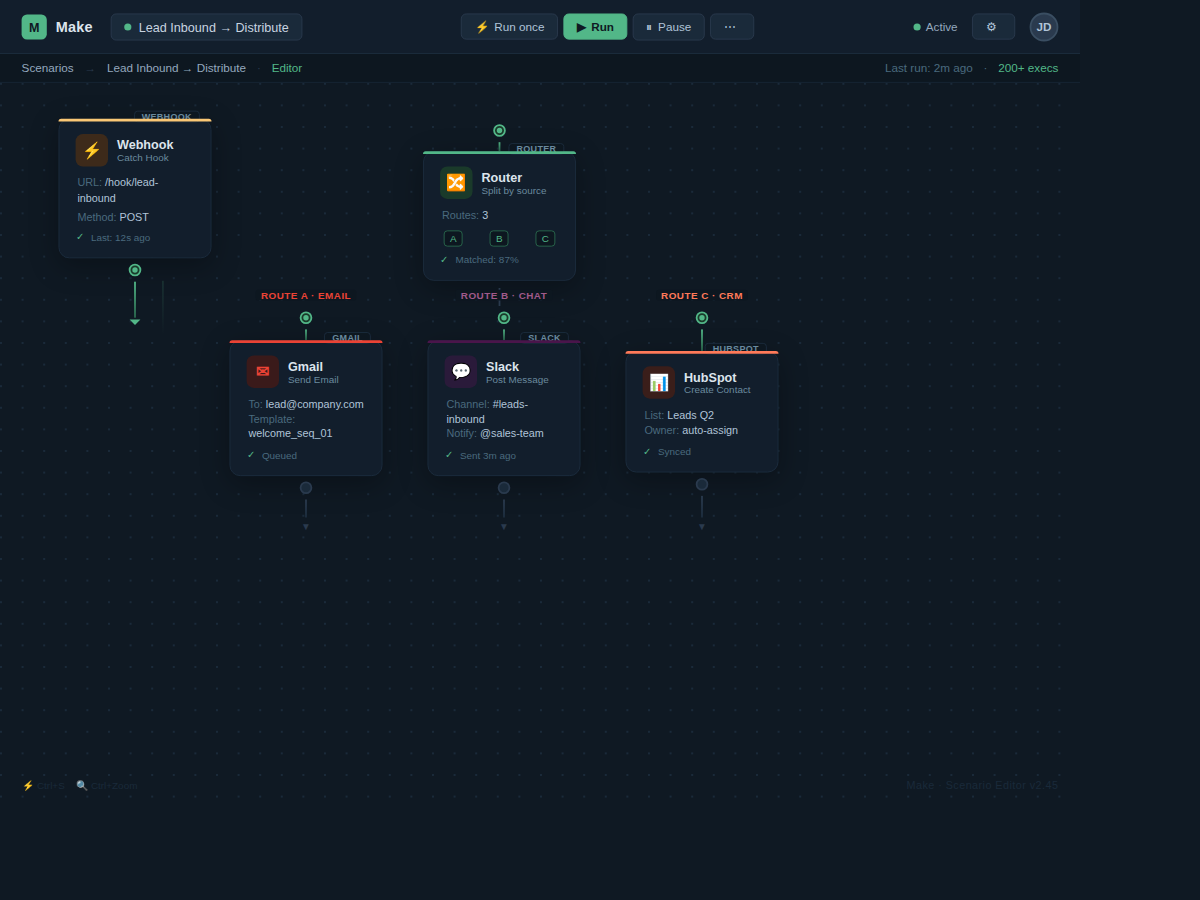Click the lead@company.com recipient value

(315, 404)
